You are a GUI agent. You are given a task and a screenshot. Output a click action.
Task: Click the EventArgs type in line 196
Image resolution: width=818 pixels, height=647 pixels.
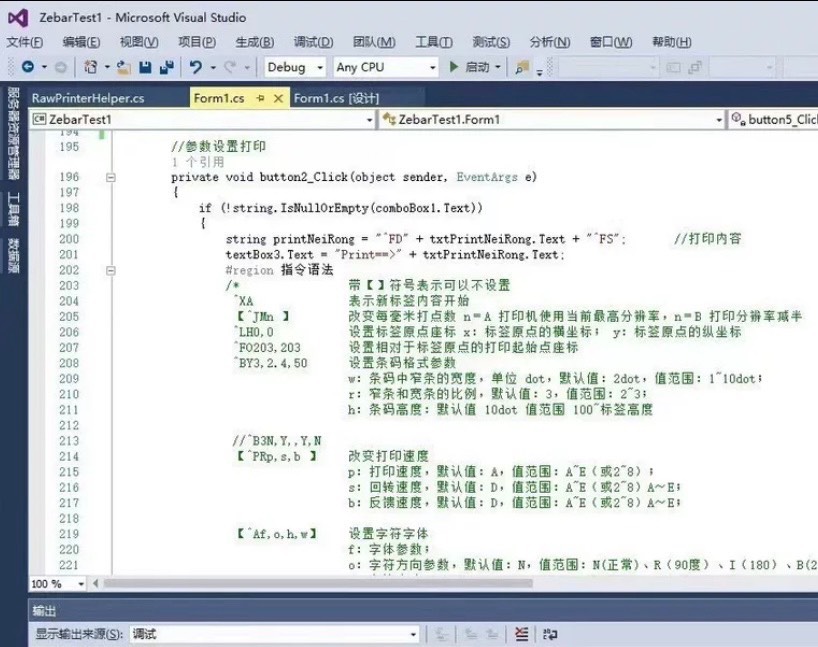click(x=487, y=177)
